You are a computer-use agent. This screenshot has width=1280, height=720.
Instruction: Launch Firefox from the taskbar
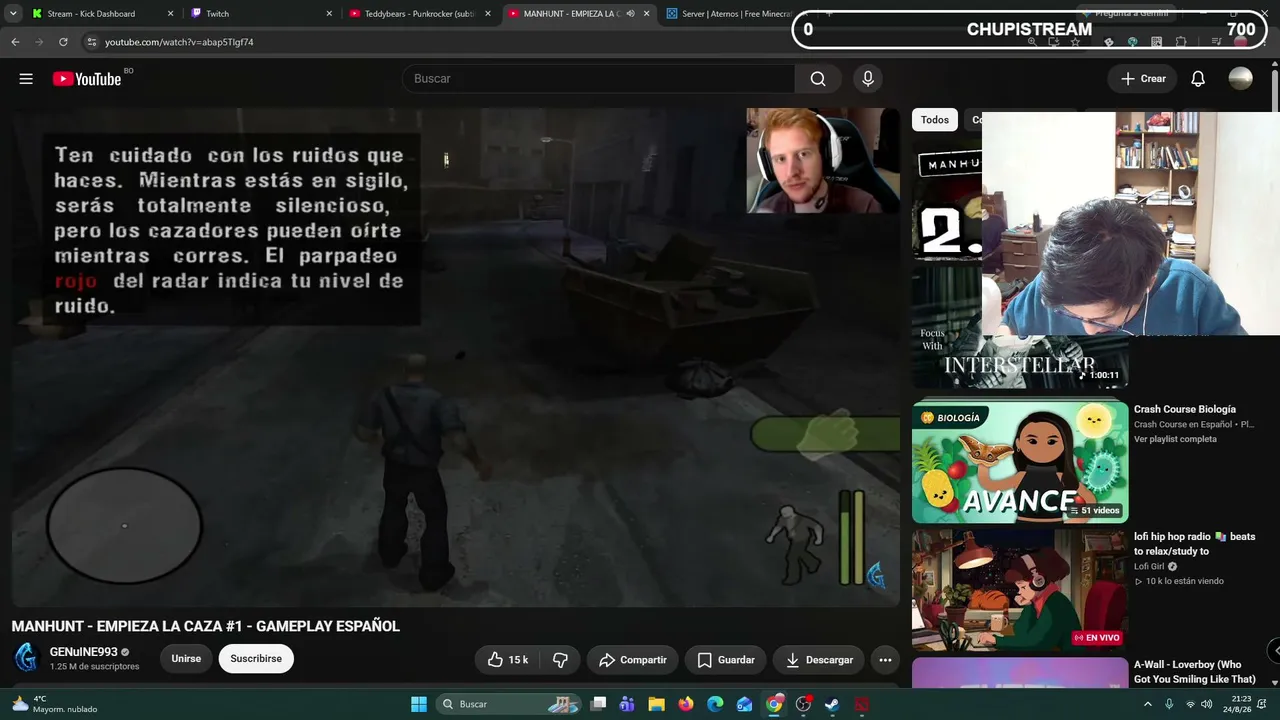click(x=686, y=704)
